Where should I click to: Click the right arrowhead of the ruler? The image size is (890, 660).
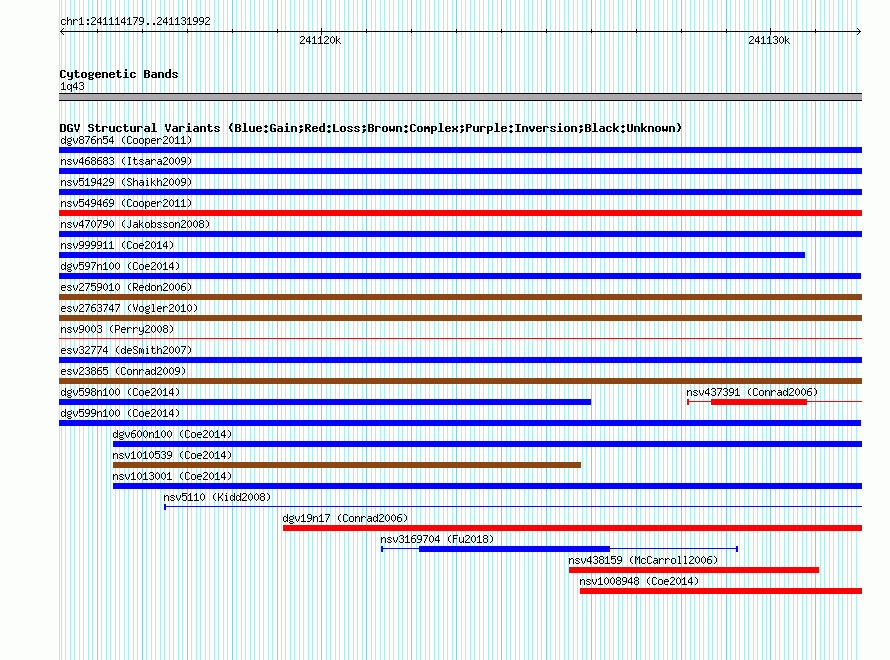[859, 31]
